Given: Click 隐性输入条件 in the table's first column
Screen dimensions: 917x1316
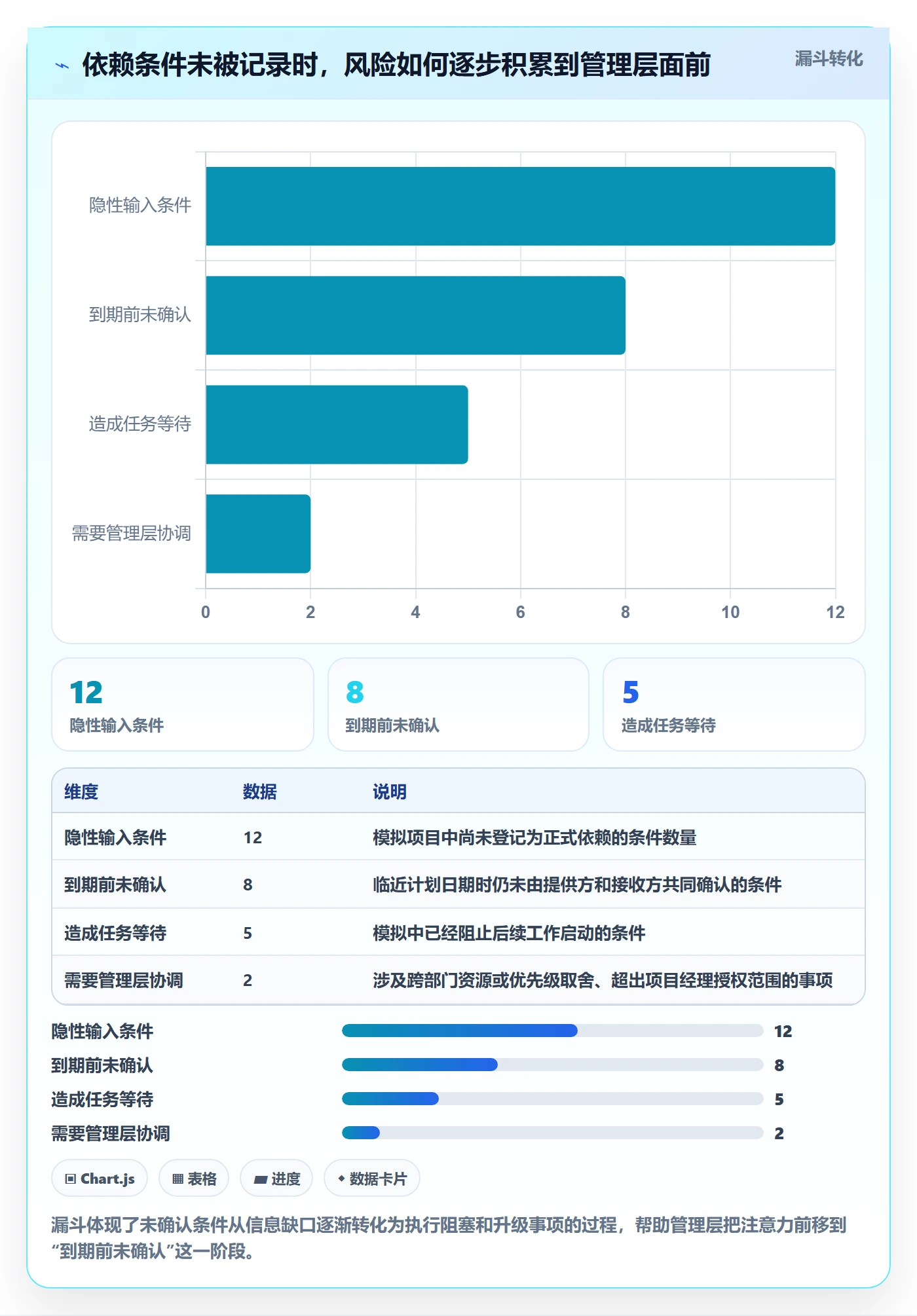Looking at the screenshot, I should click(115, 837).
